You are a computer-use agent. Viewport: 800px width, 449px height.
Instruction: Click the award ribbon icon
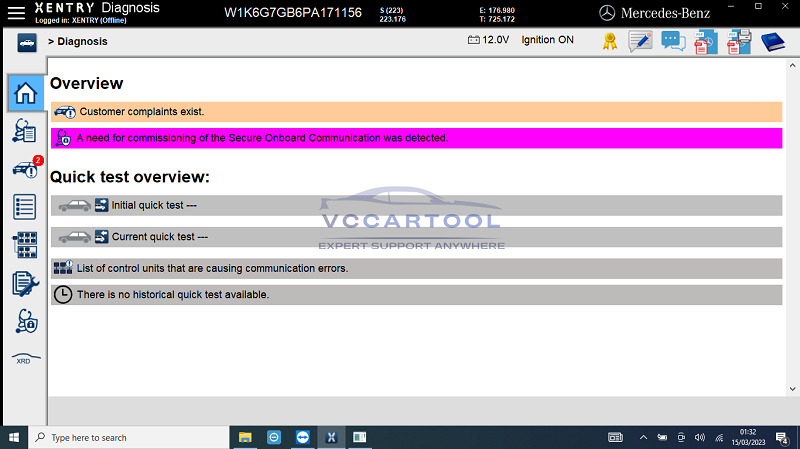tap(610, 41)
